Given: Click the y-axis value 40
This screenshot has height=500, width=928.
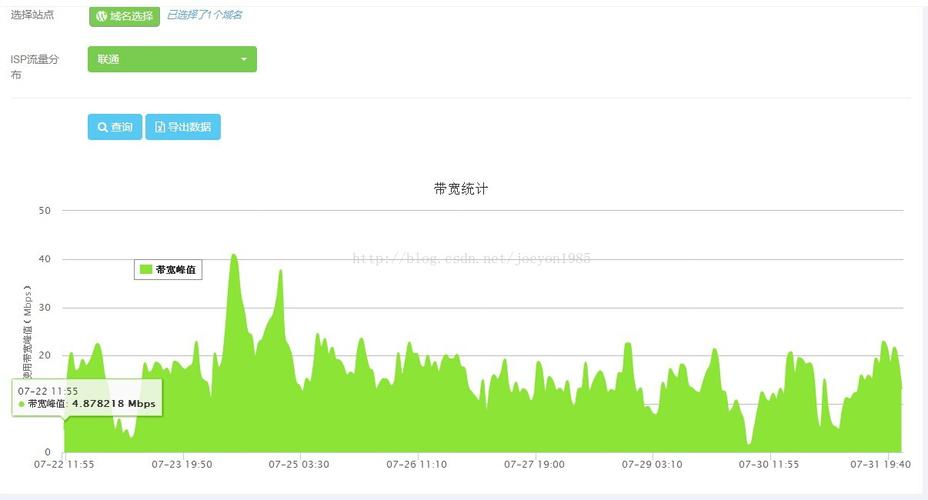Looking at the screenshot, I should click(44, 259).
